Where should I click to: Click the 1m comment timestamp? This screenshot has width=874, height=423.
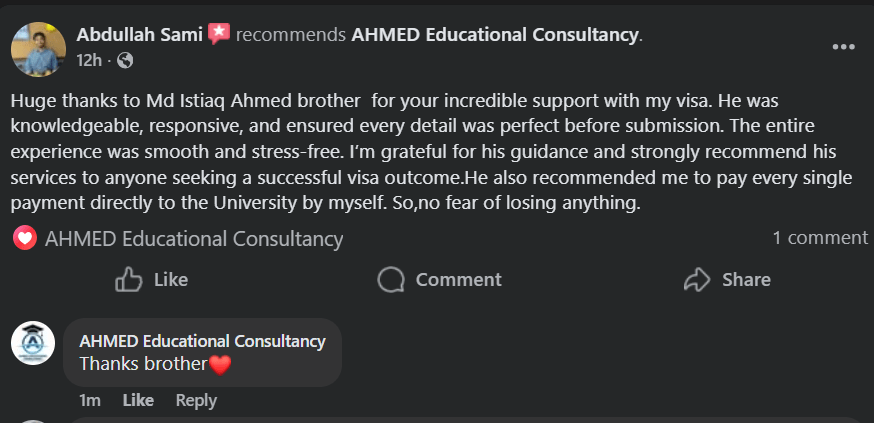(90, 400)
